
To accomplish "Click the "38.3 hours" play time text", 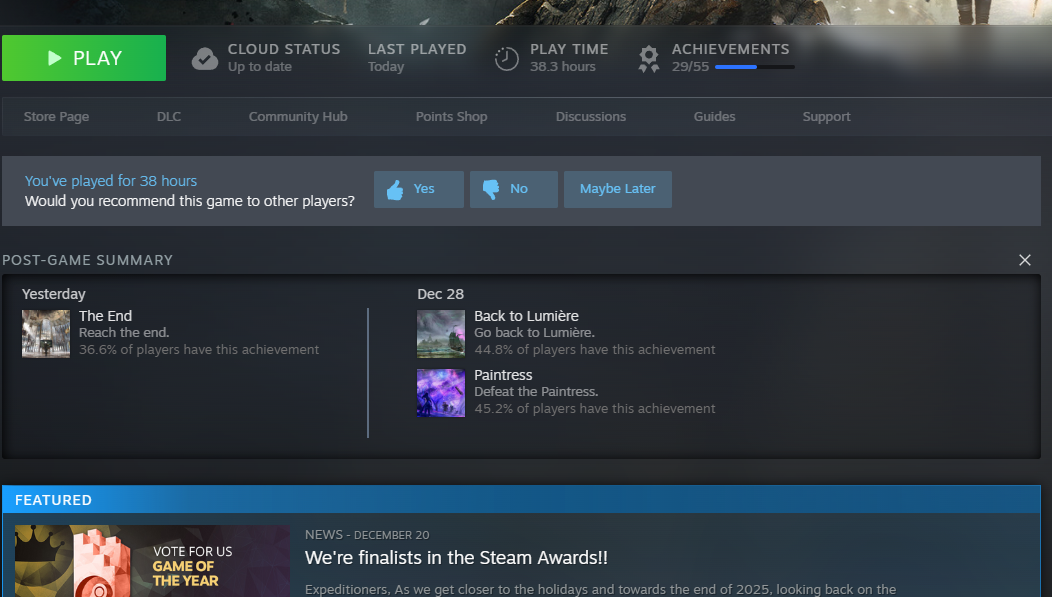I will [x=562, y=67].
